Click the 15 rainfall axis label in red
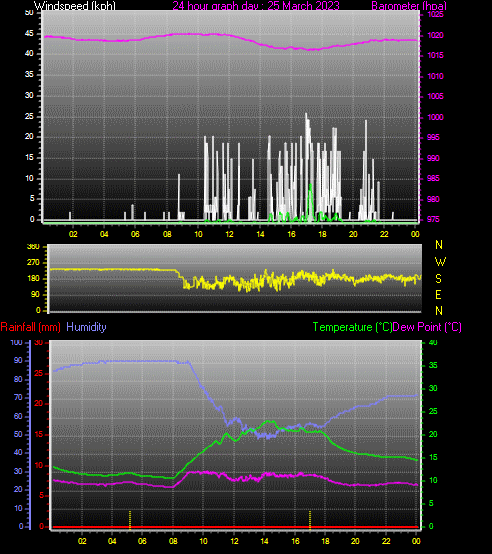The image size is (492, 554). (39, 435)
